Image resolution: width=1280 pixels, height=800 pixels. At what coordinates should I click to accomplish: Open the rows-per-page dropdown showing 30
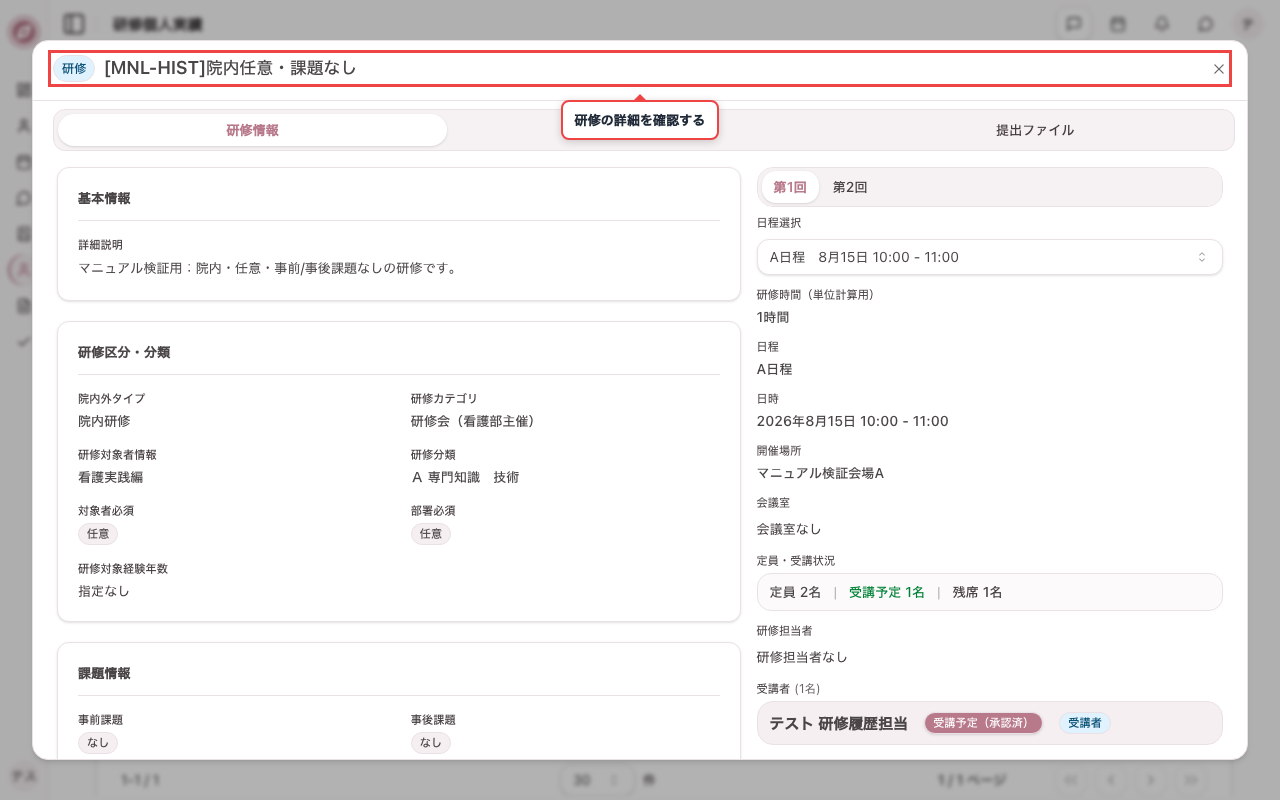click(x=597, y=779)
